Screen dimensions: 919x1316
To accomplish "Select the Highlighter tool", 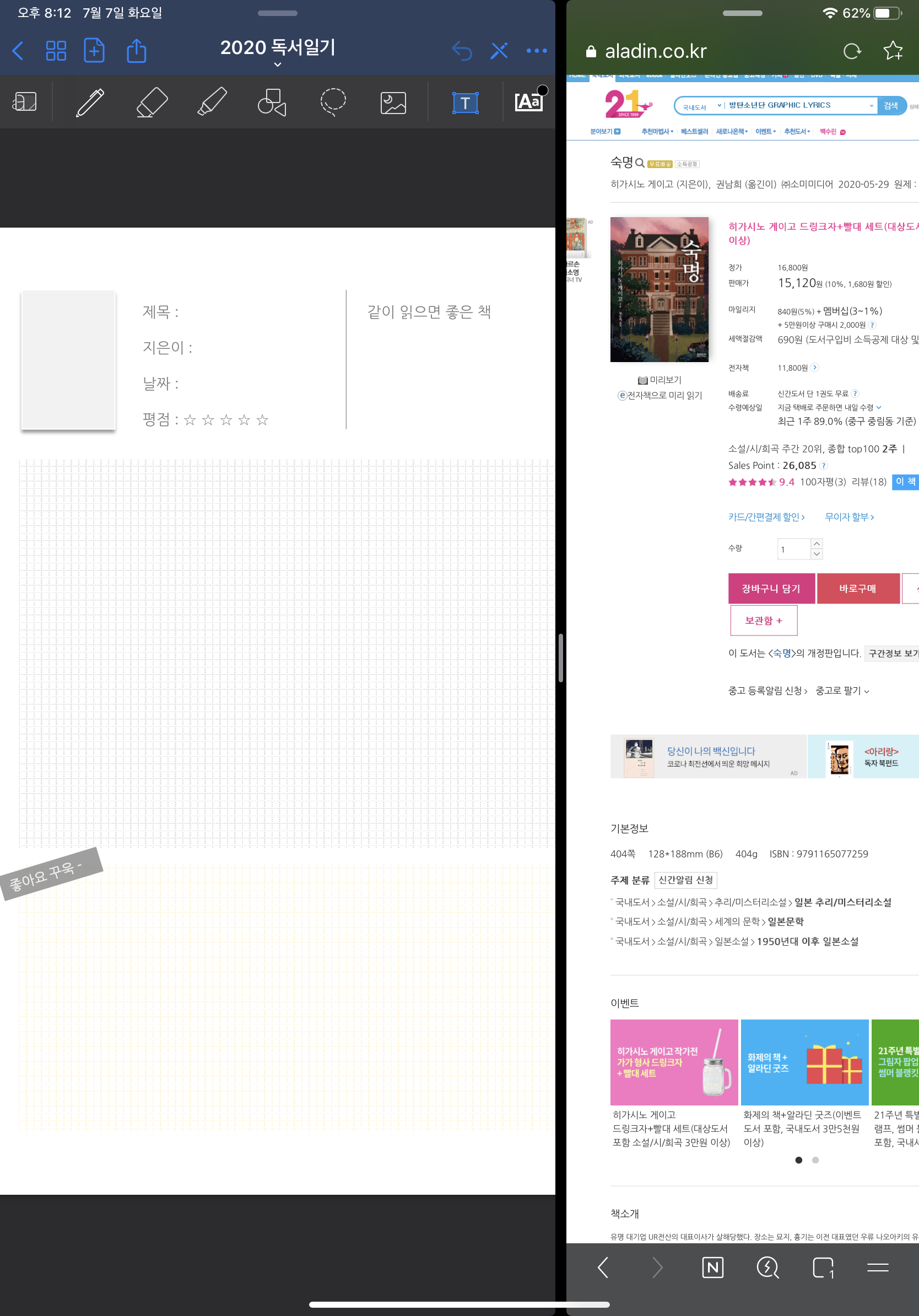I will pyautogui.click(x=212, y=102).
